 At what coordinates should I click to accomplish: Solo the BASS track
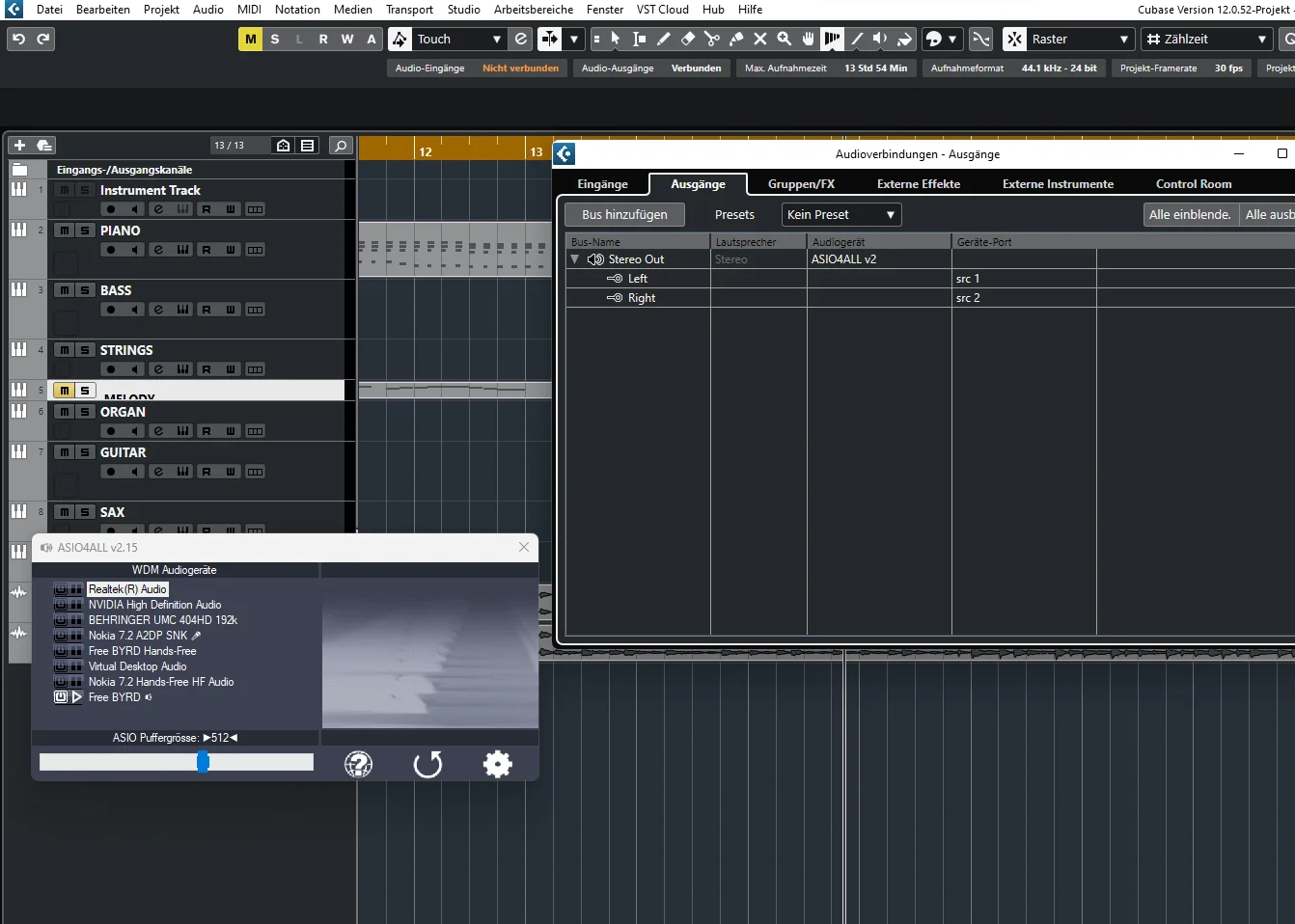[x=85, y=290]
